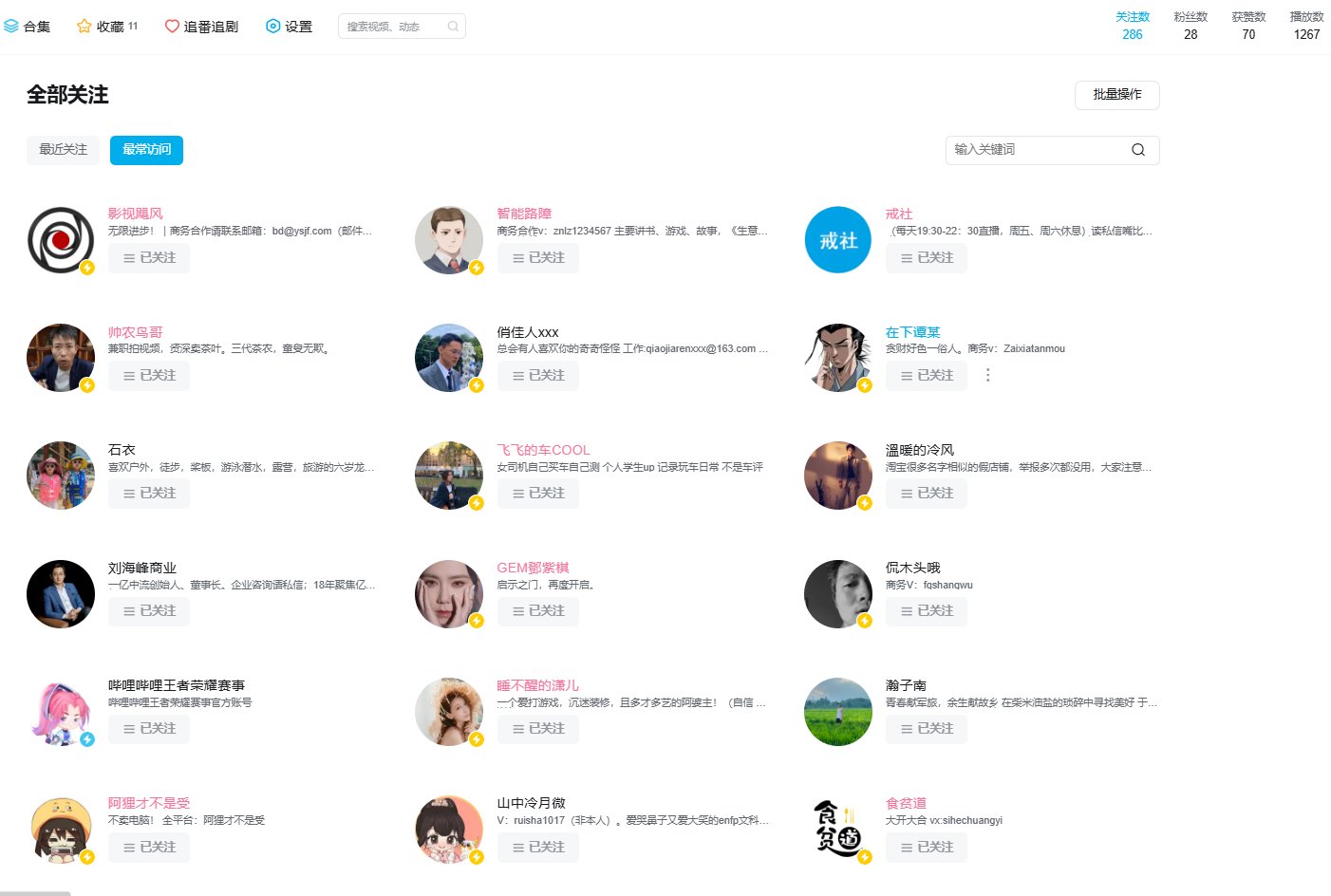Click the 合集 stack icon
This screenshot has width=1331, height=896.
pyautogui.click(x=11, y=27)
